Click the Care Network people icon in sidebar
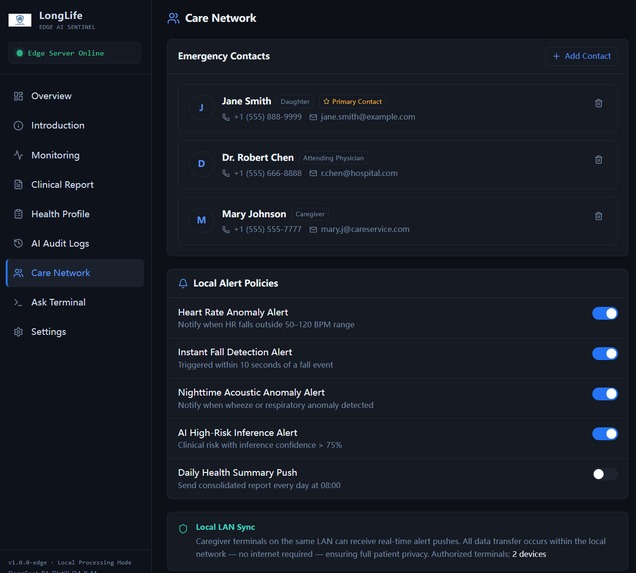The height and width of the screenshot is (573, 636). coord(18,273)
